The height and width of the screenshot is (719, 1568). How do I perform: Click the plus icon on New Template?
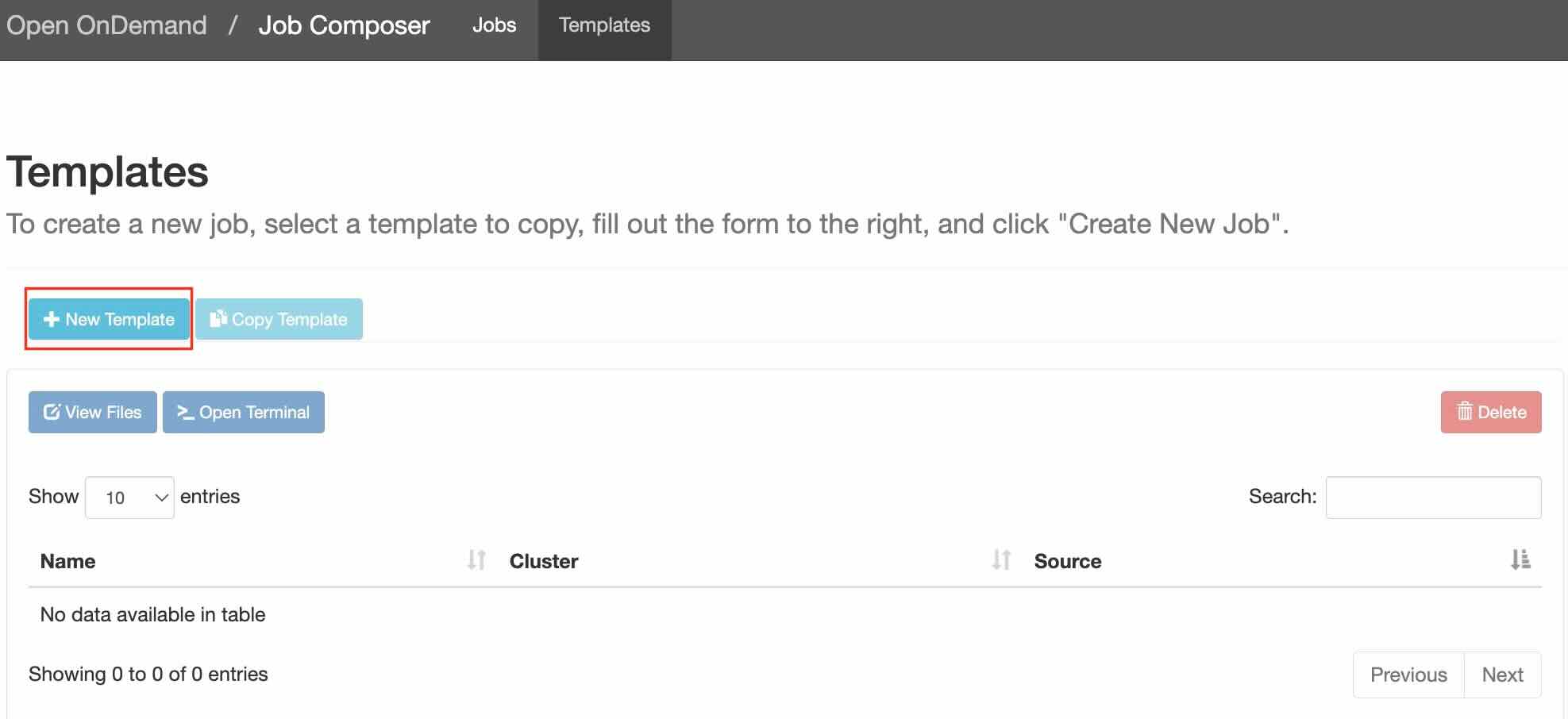coord(52,319)
